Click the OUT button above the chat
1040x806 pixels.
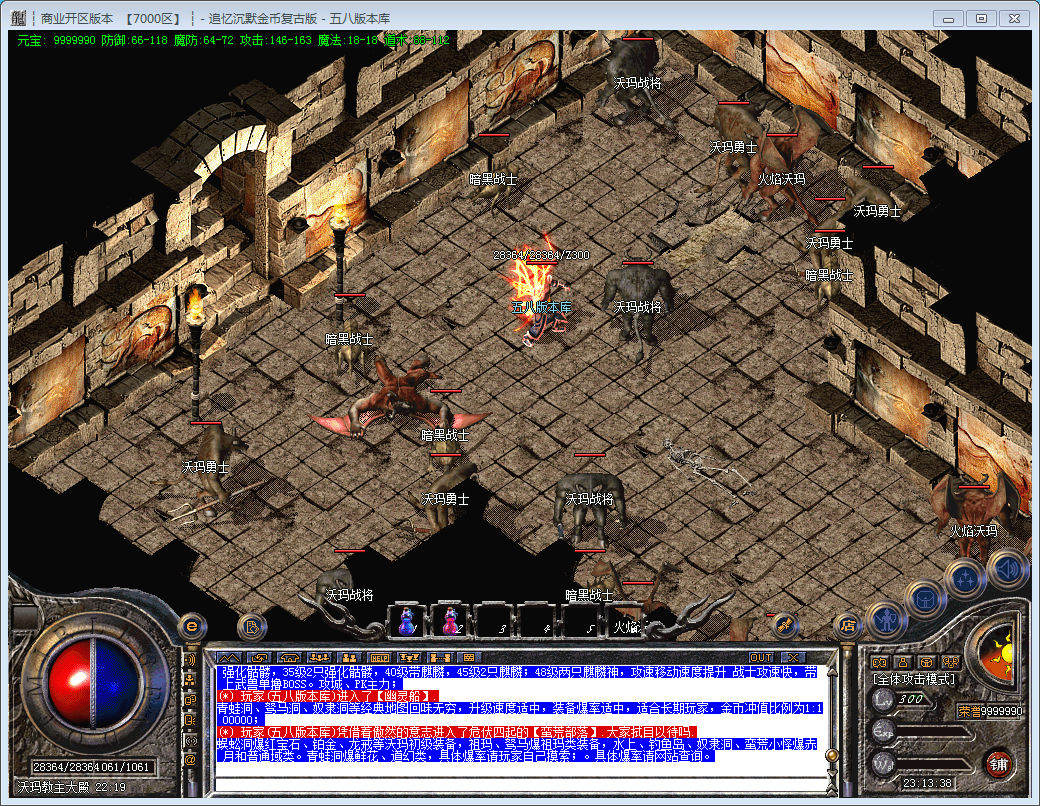coord(761,657)
